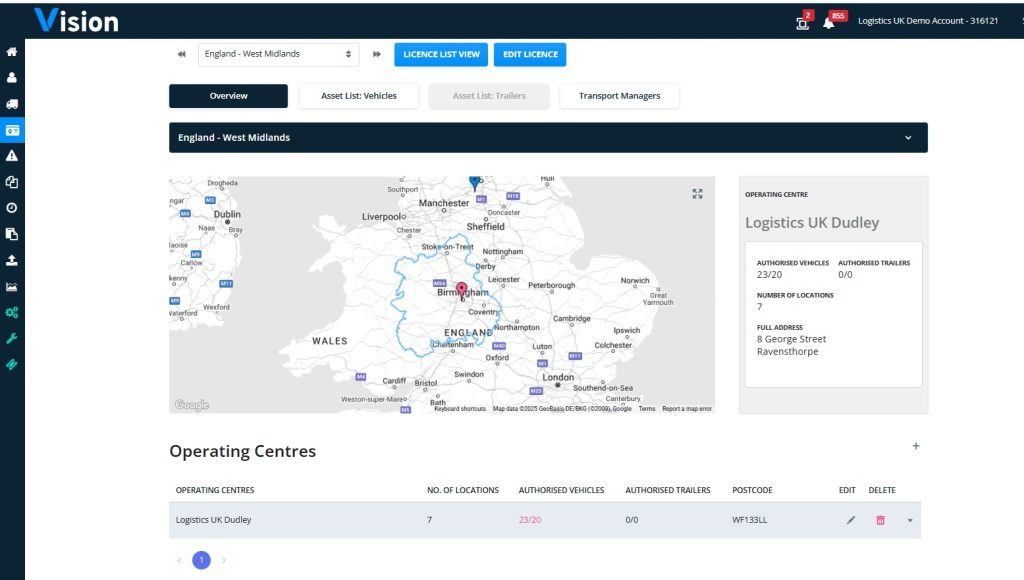Screen dimensions: 1024x580
Task: Open the green wrench tools icon
Action: (12, 338)
